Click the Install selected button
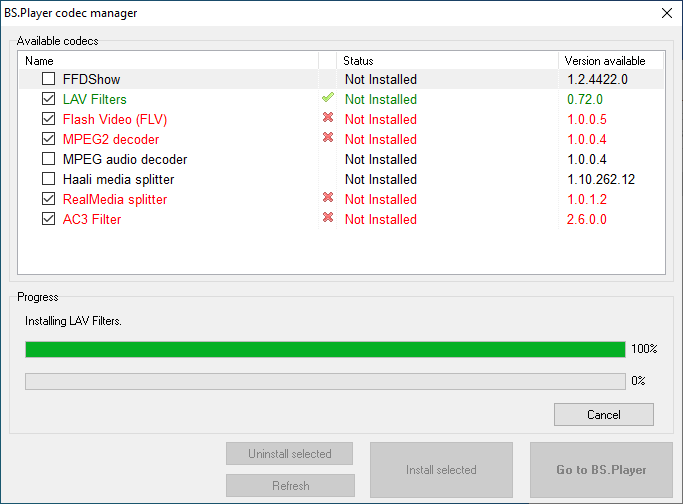 (441, 470)
